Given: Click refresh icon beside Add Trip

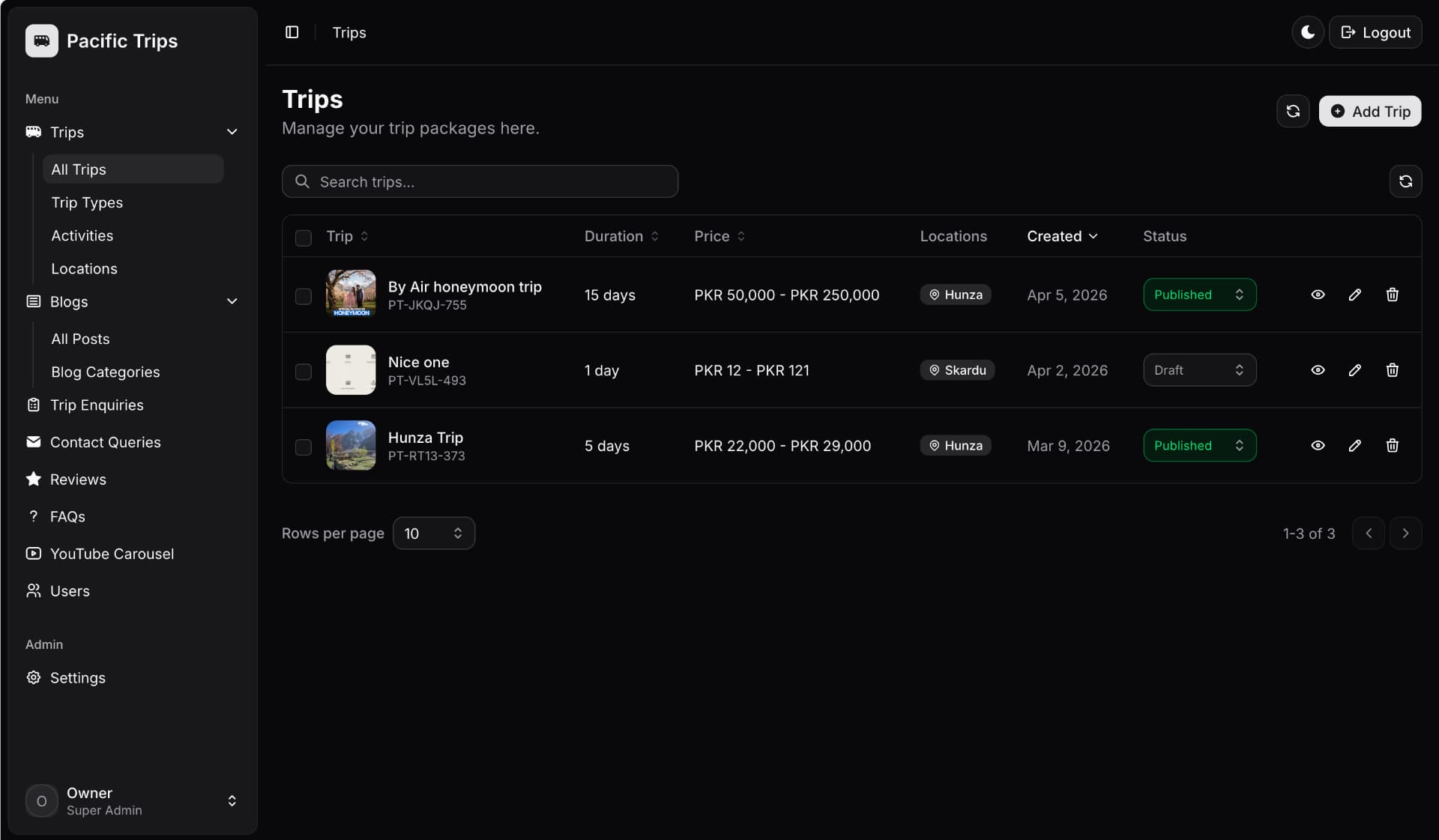Looking at the screenshot, I should tap(1293, 111).
